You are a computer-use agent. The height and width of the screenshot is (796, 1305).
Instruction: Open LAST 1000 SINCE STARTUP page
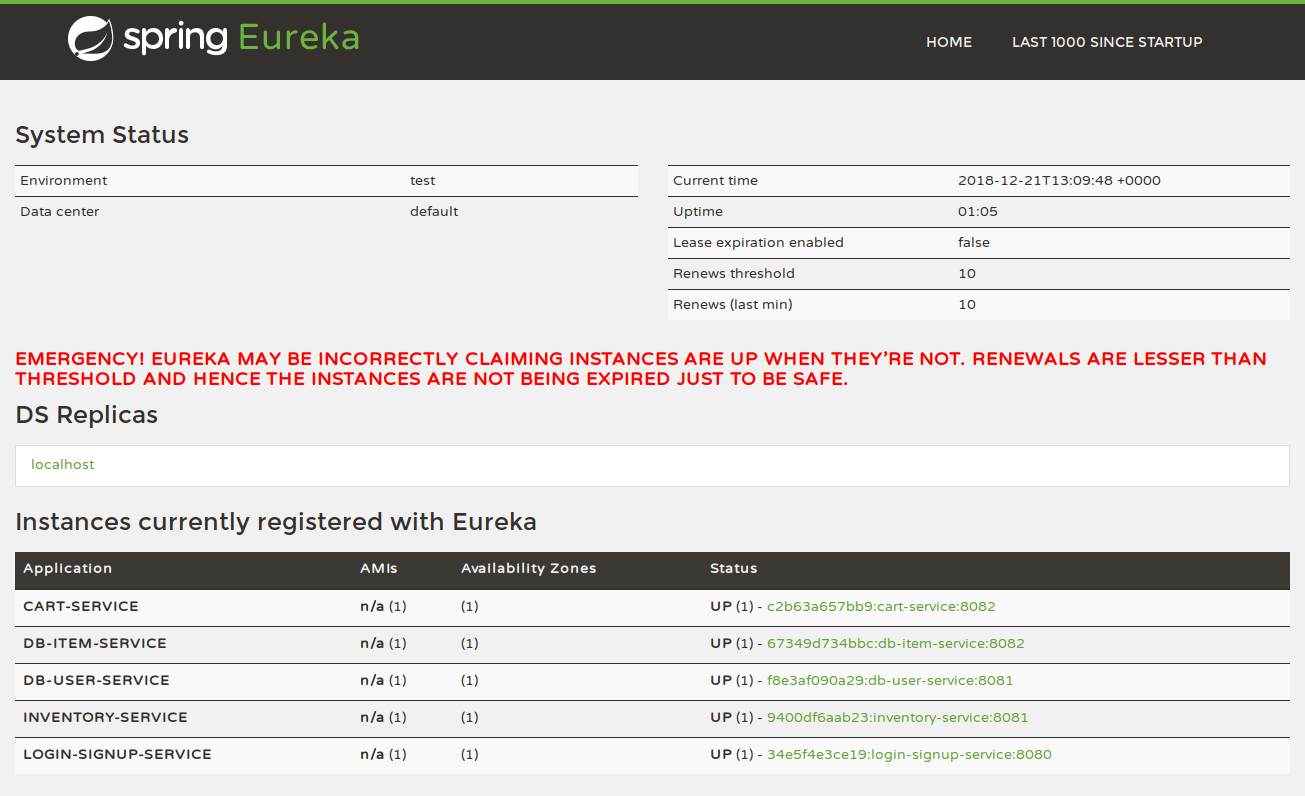click(x=1106, y=42)
